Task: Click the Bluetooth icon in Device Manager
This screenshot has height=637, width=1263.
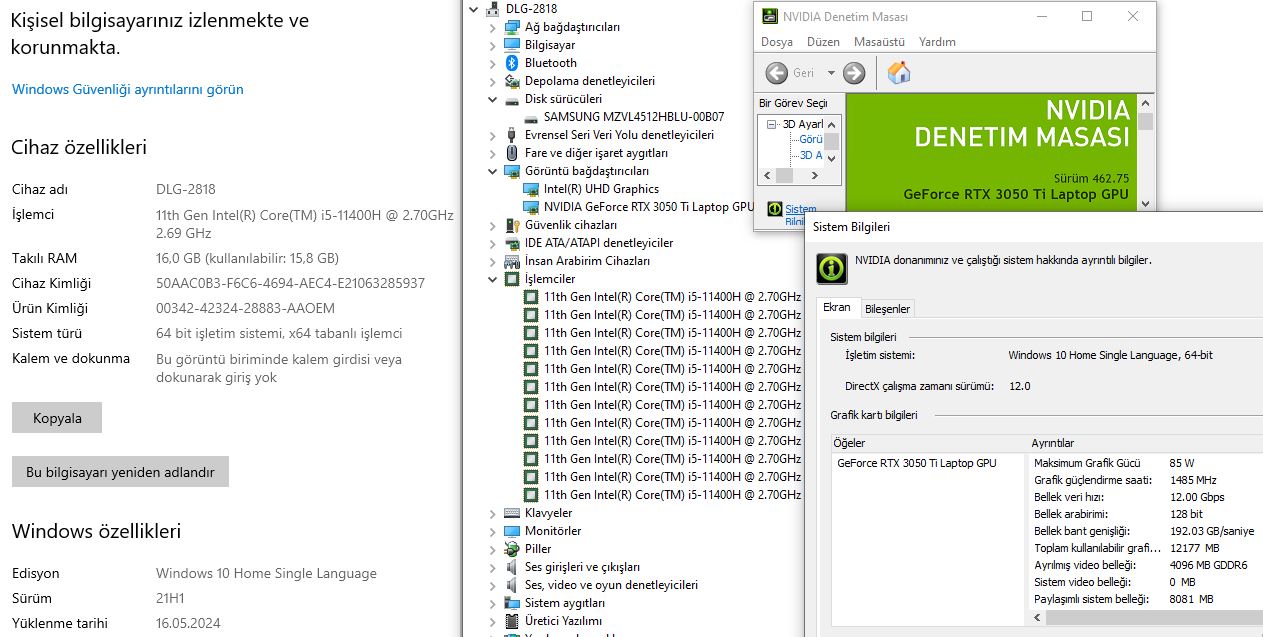Action: coord(511,63)
